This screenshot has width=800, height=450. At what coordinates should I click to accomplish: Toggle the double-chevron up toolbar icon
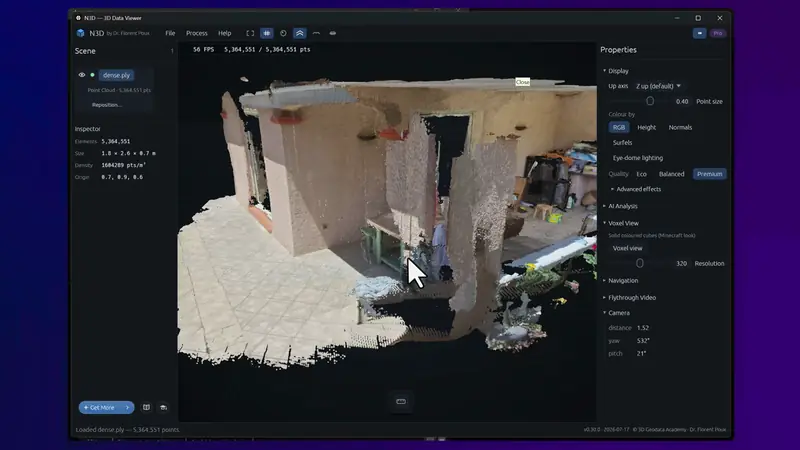pyautogui.click(x=299, y=33)
